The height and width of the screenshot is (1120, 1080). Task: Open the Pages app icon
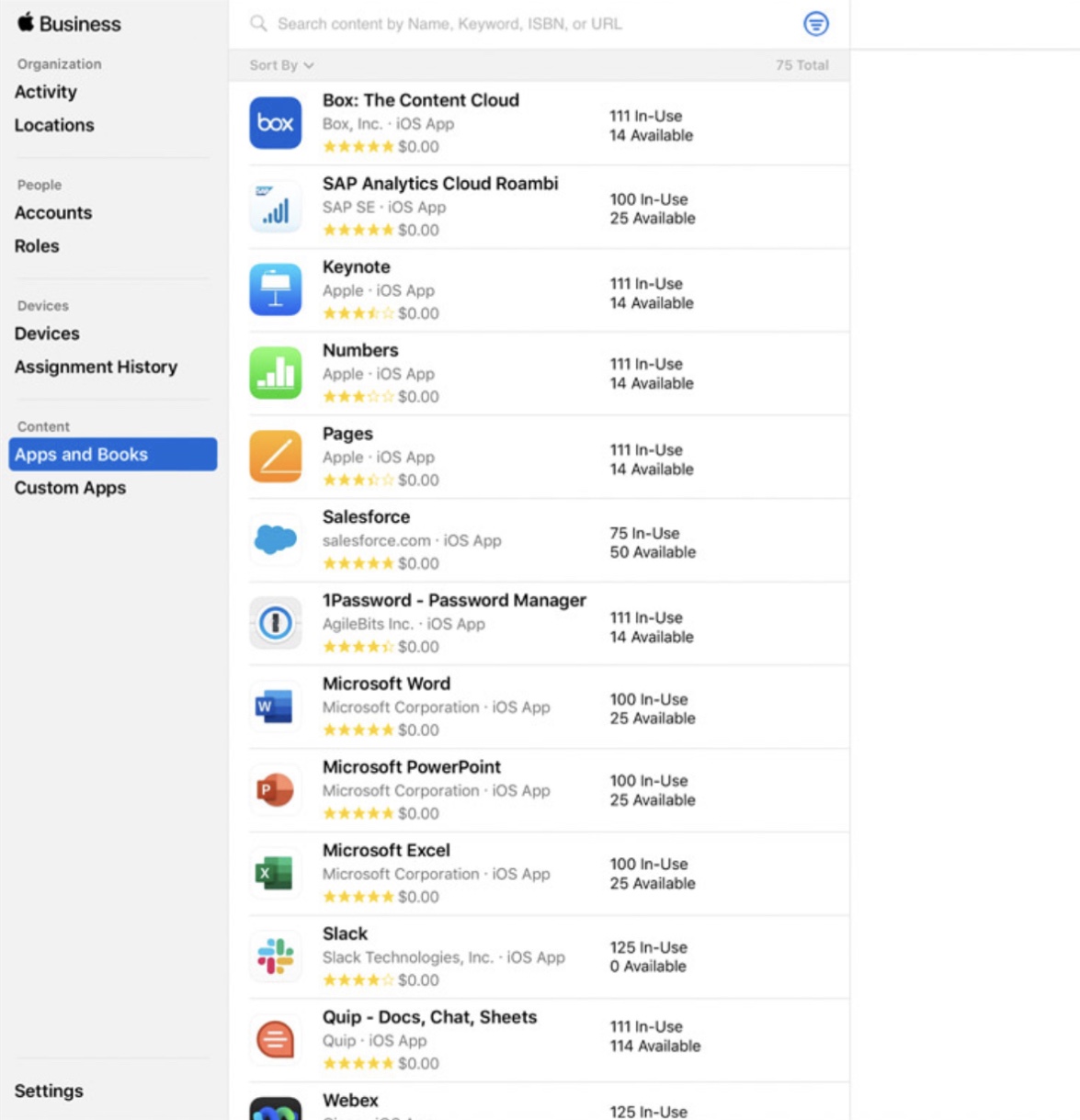[275, 457]
